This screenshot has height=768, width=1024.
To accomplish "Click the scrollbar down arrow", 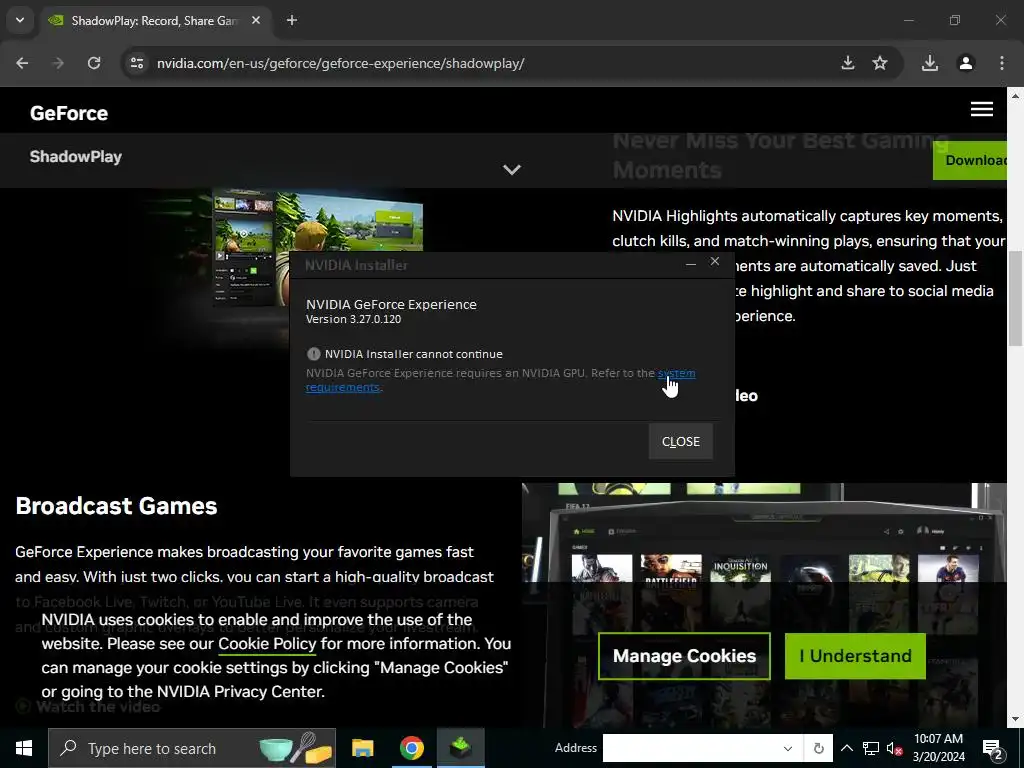I will [1016, 719].
